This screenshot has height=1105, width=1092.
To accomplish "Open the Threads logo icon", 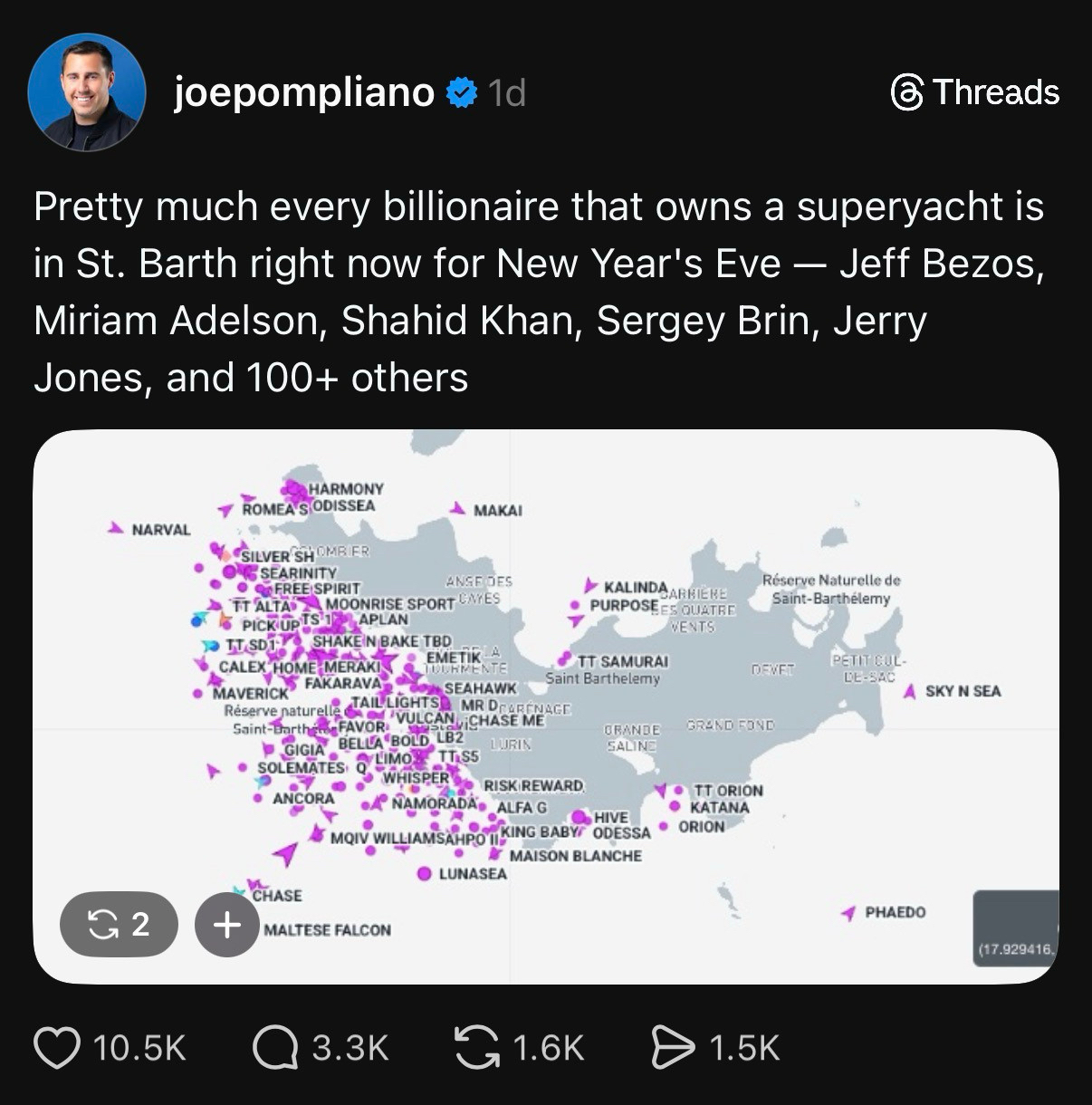I will tap(907, 92).
